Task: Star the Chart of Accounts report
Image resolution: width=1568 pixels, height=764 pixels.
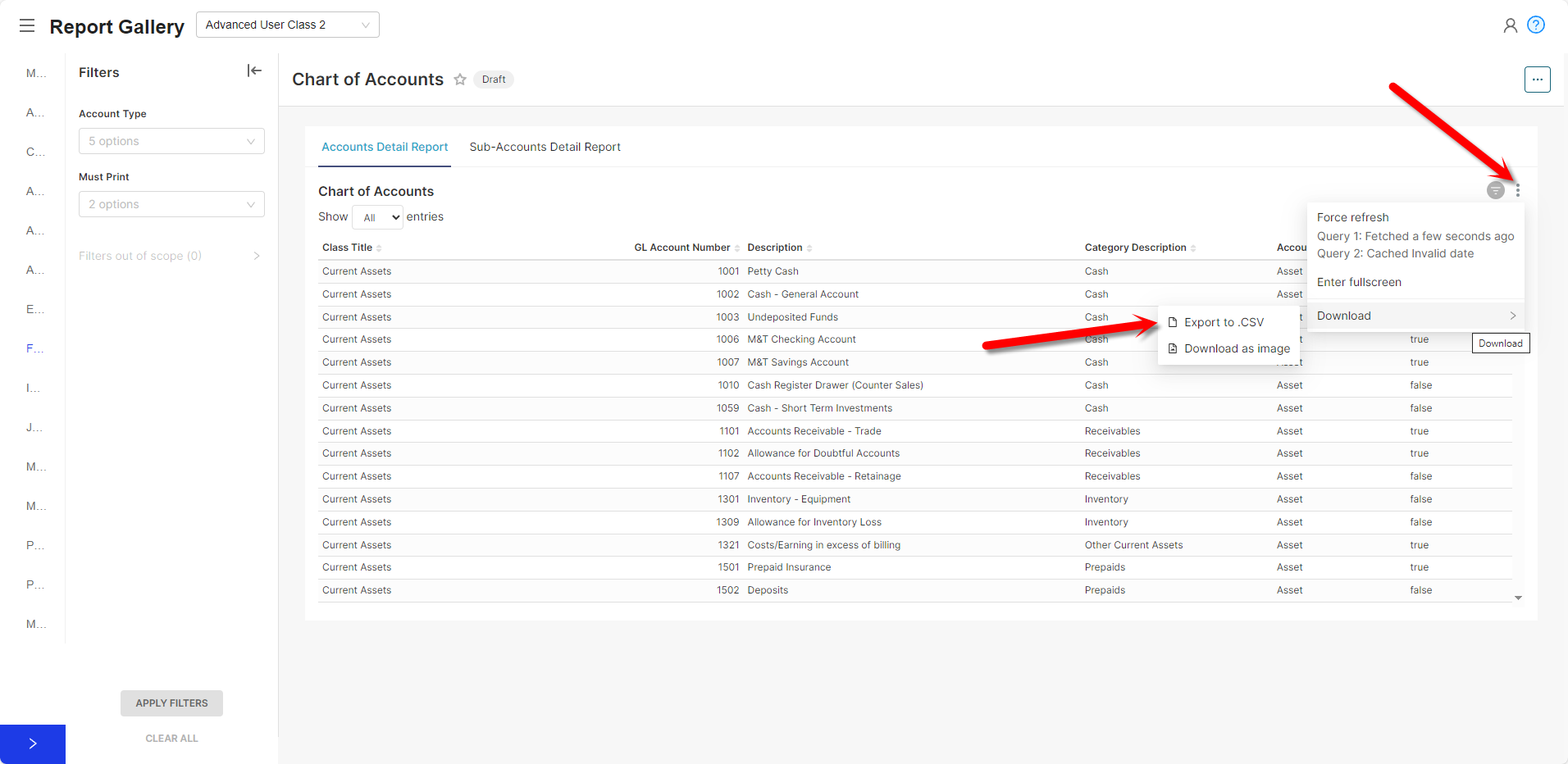Action: click(x=460, y=80)
